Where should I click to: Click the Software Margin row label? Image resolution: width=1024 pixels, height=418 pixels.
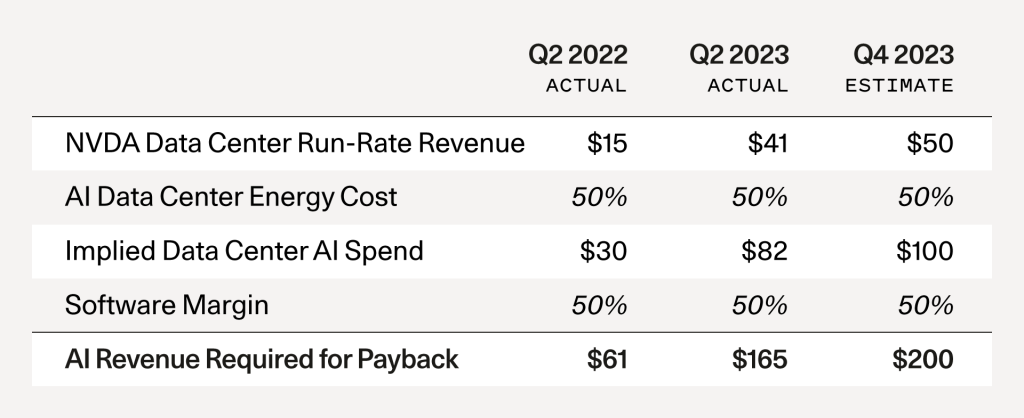point(167,305)
